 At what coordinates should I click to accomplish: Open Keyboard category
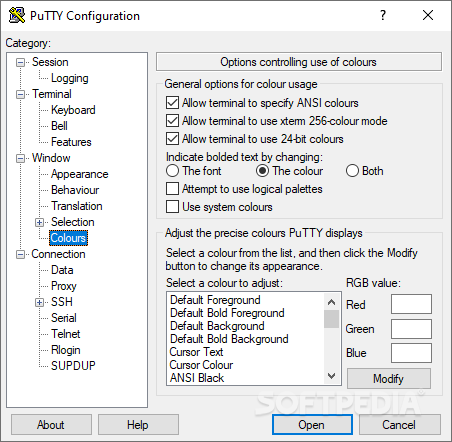73,110
